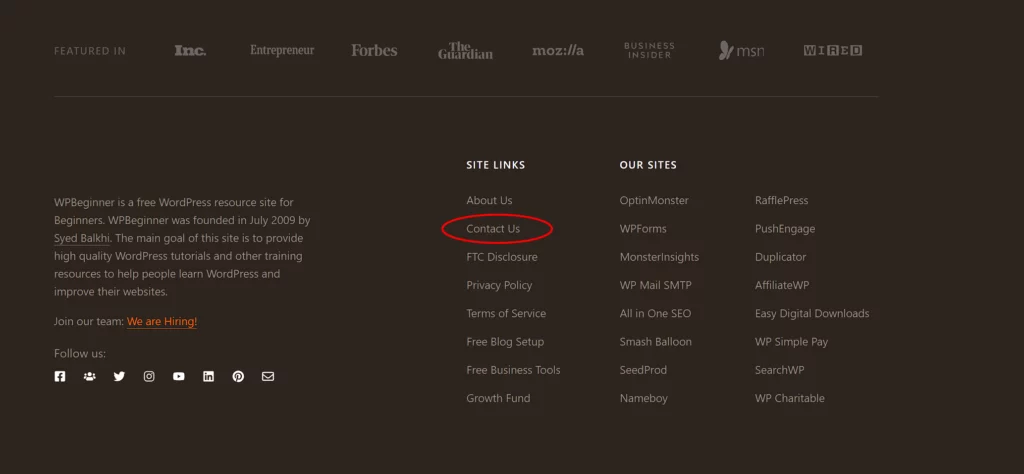Open Terms of Service link
The height and width of the screenshot is (474, 1024).
[x=506, y=313]
